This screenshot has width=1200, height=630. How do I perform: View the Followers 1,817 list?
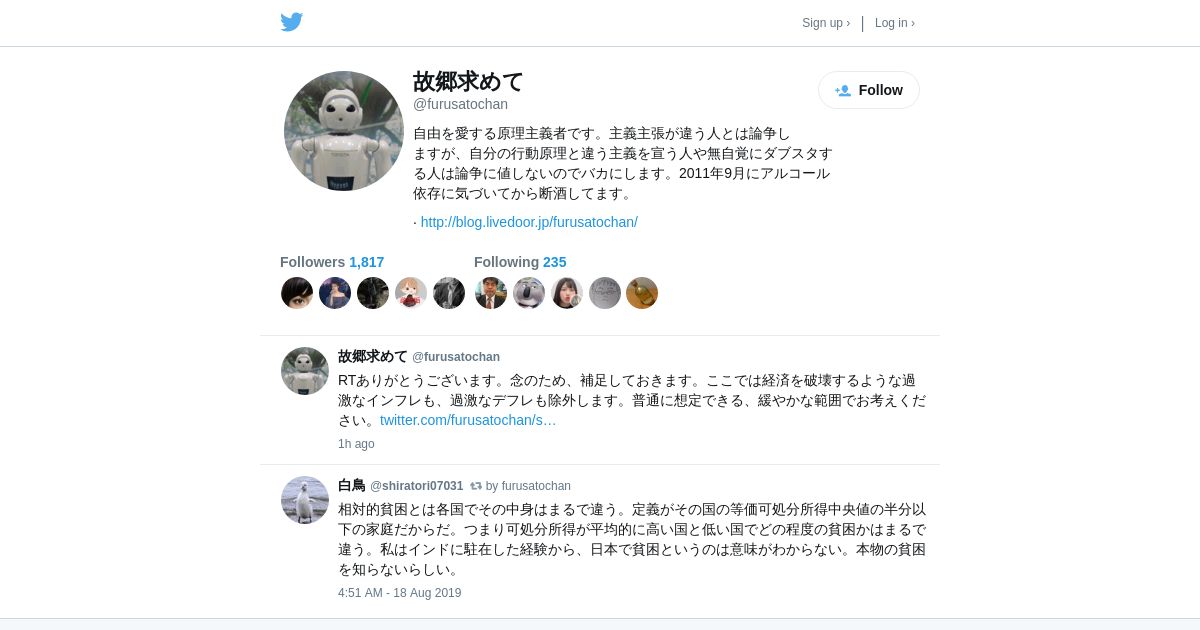tap(332, 262)
